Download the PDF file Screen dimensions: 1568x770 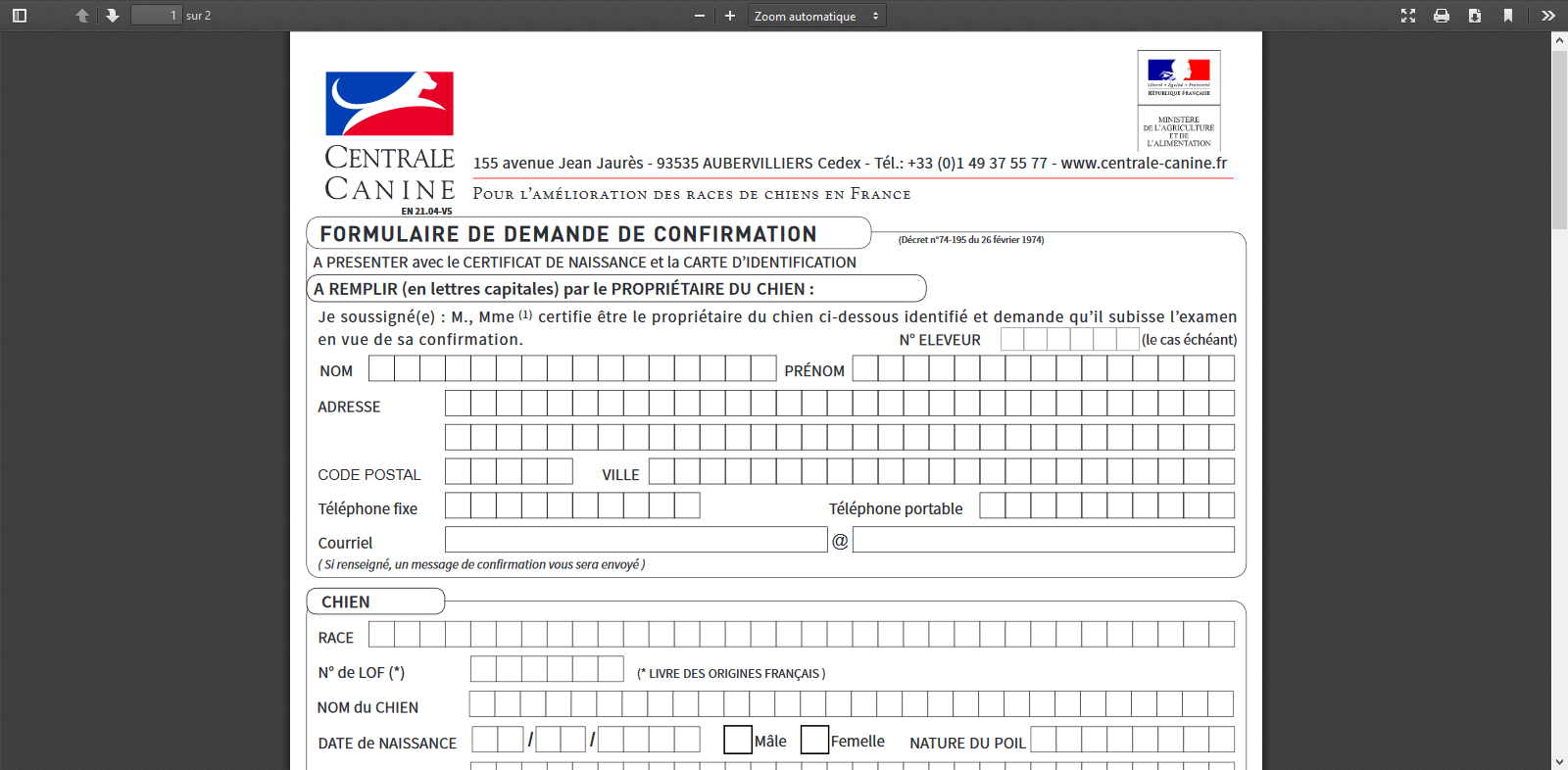[x=1475, y=16]
